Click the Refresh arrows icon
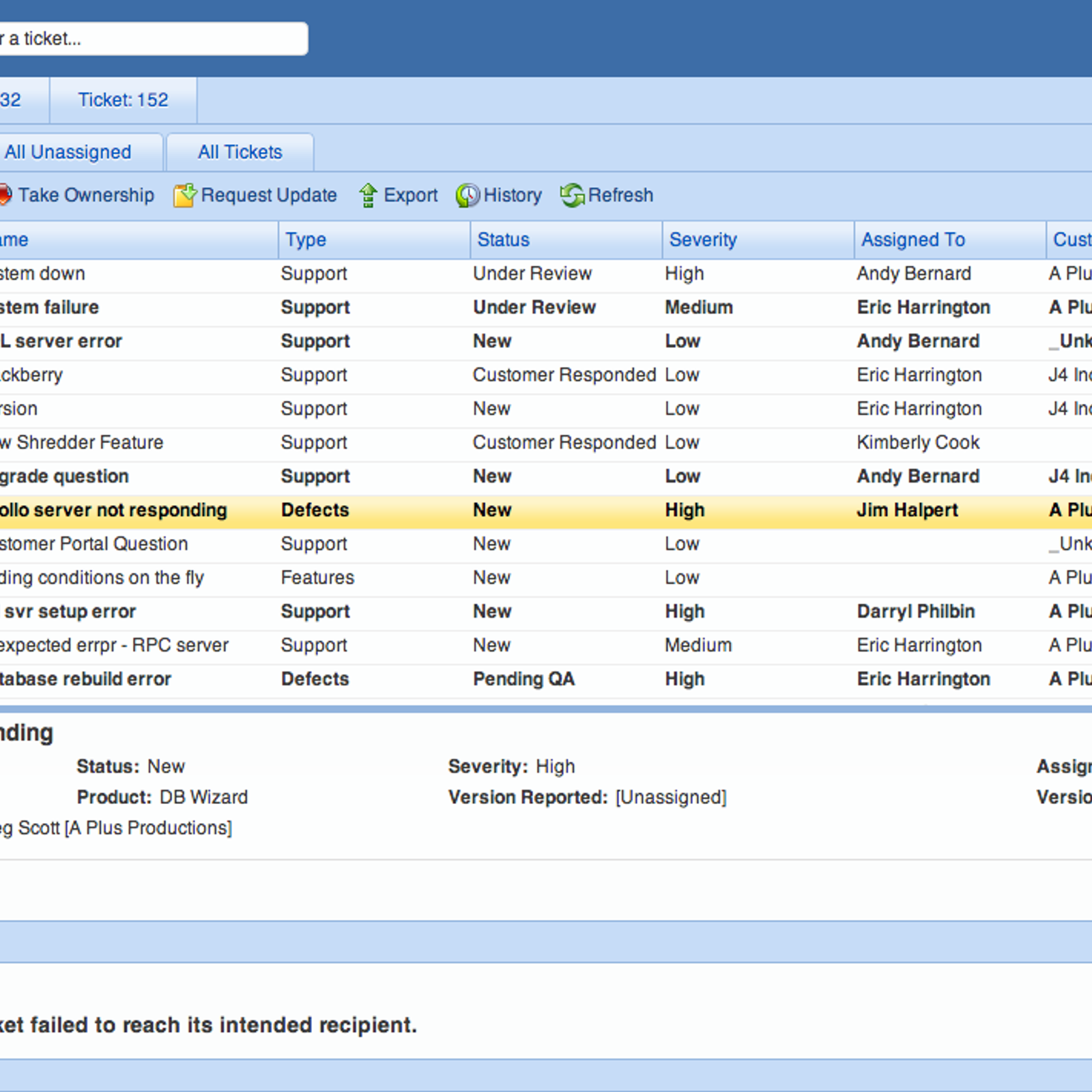The image size is (1092, 1092). (572, 195)
